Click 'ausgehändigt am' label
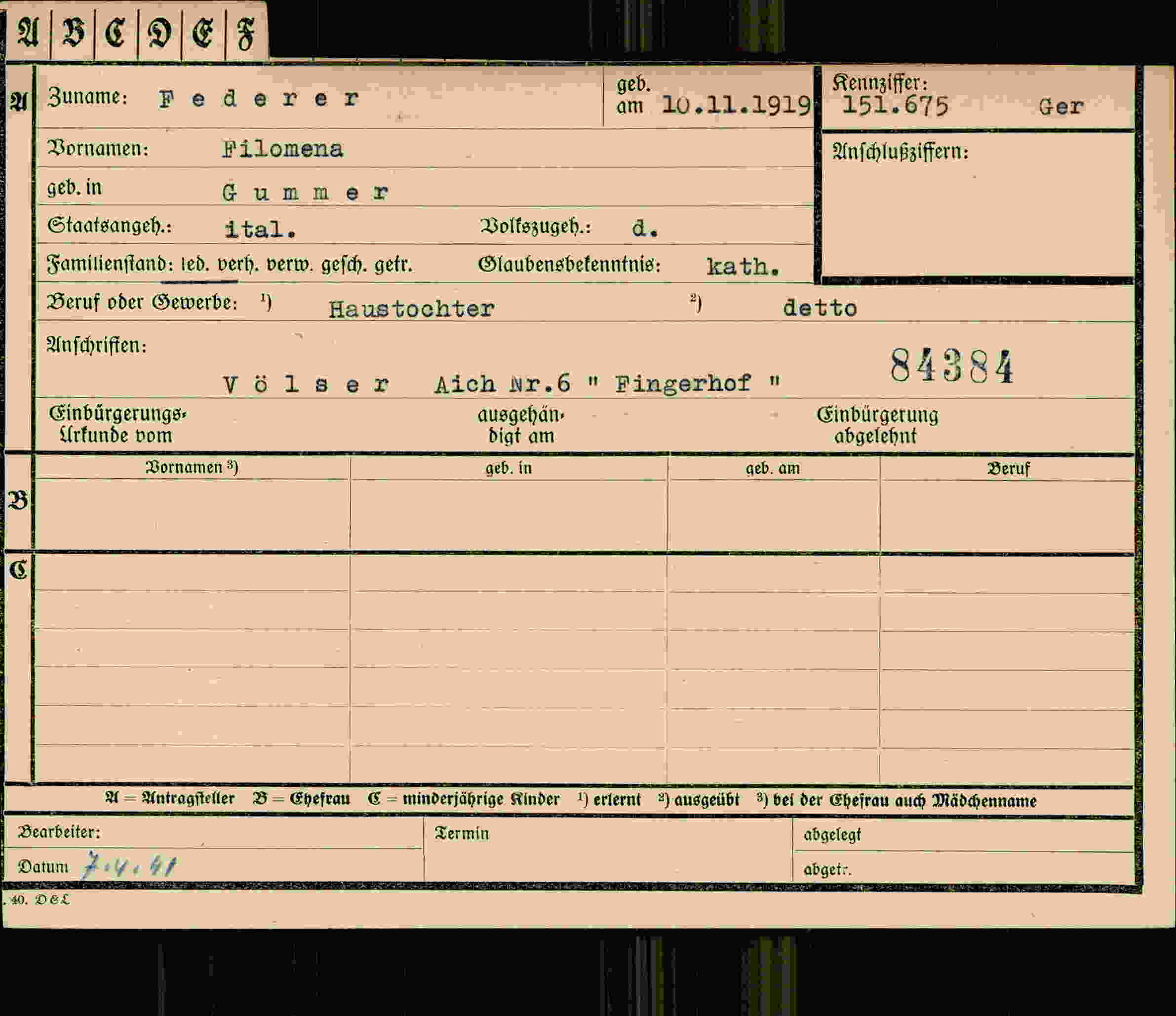 pos(521,425)
